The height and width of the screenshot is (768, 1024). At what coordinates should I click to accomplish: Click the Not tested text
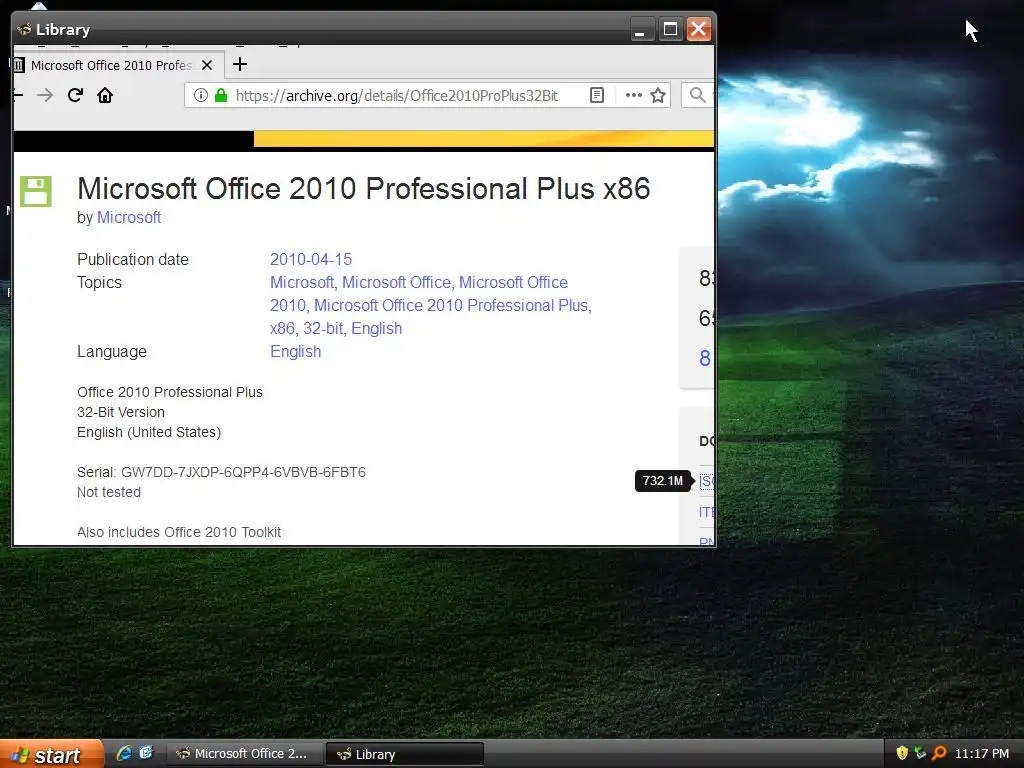pos(108,492)
